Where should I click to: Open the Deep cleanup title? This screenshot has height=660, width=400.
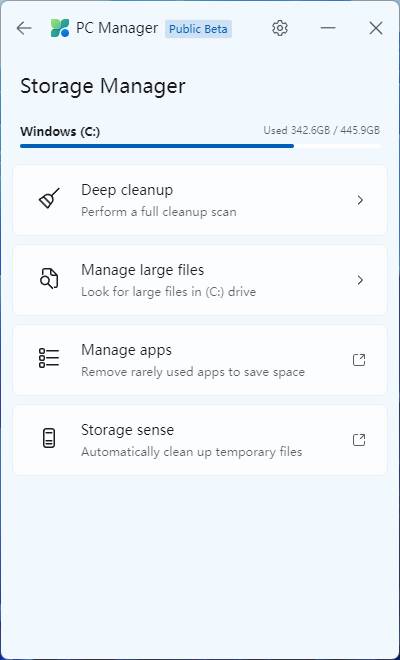127,190
